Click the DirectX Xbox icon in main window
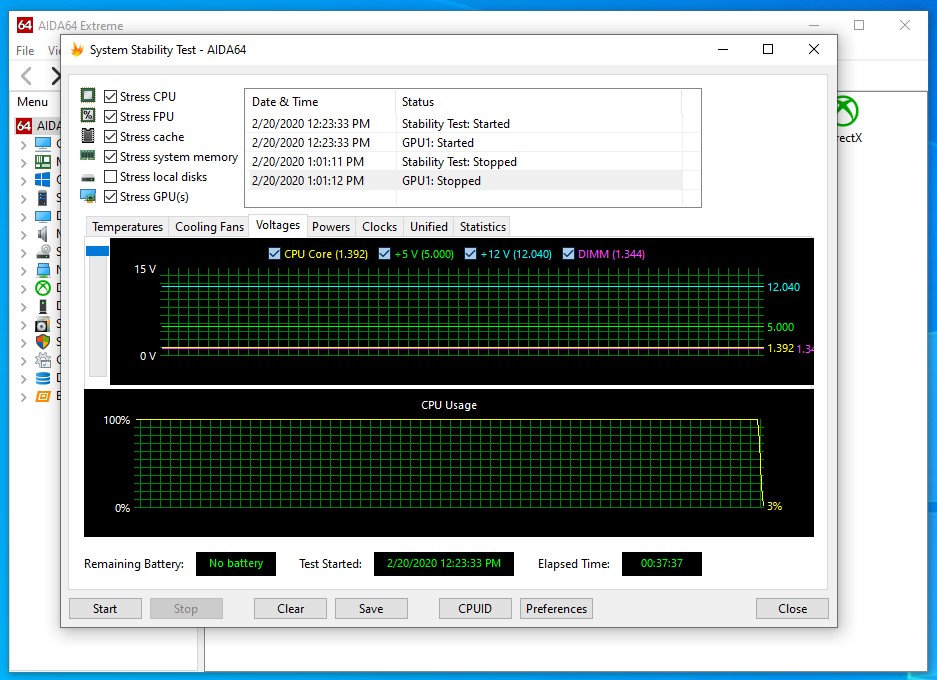This screenshot has width=937, height=680. [x=846, y=111]
